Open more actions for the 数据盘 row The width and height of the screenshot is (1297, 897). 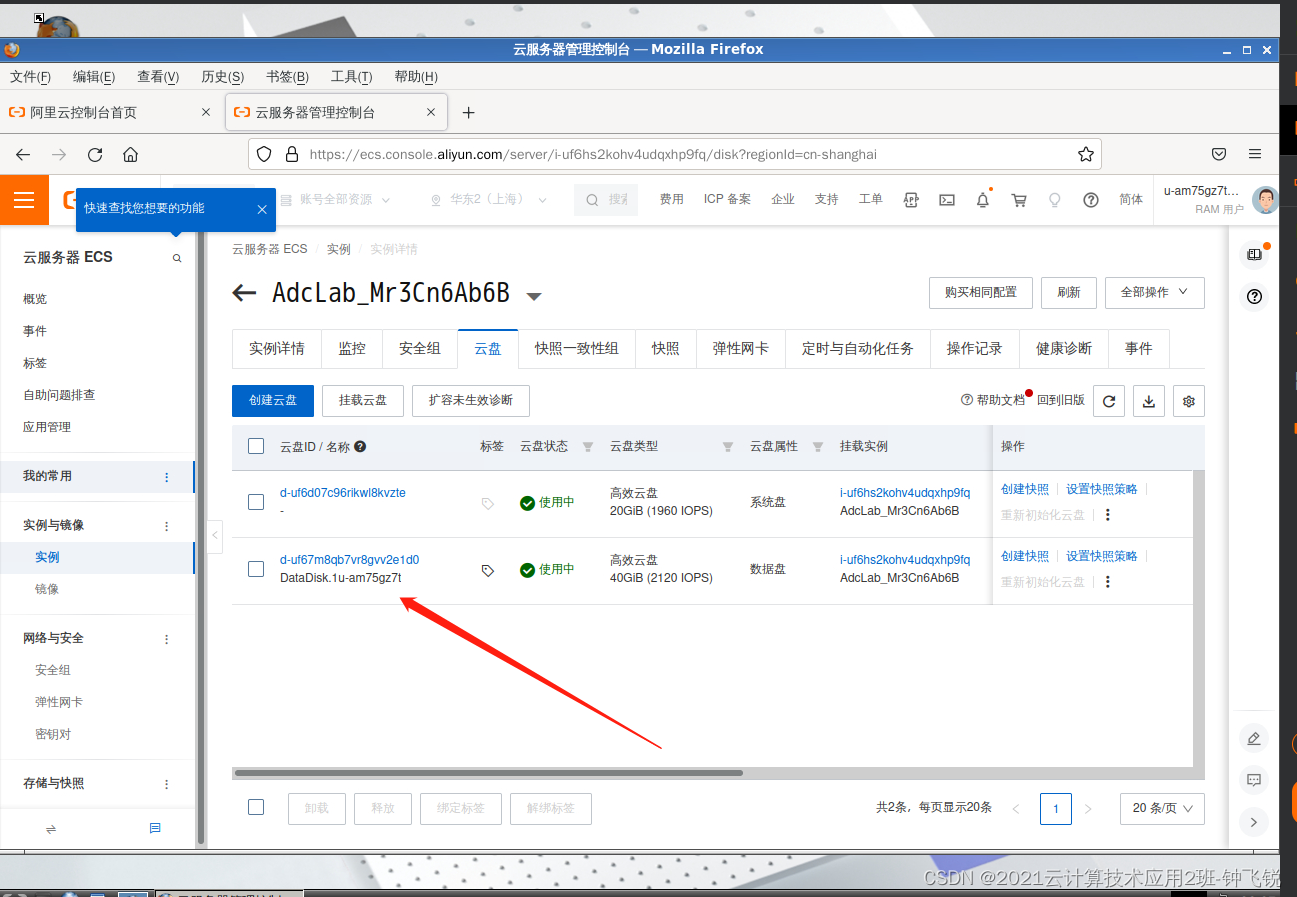coord(1107,582)
